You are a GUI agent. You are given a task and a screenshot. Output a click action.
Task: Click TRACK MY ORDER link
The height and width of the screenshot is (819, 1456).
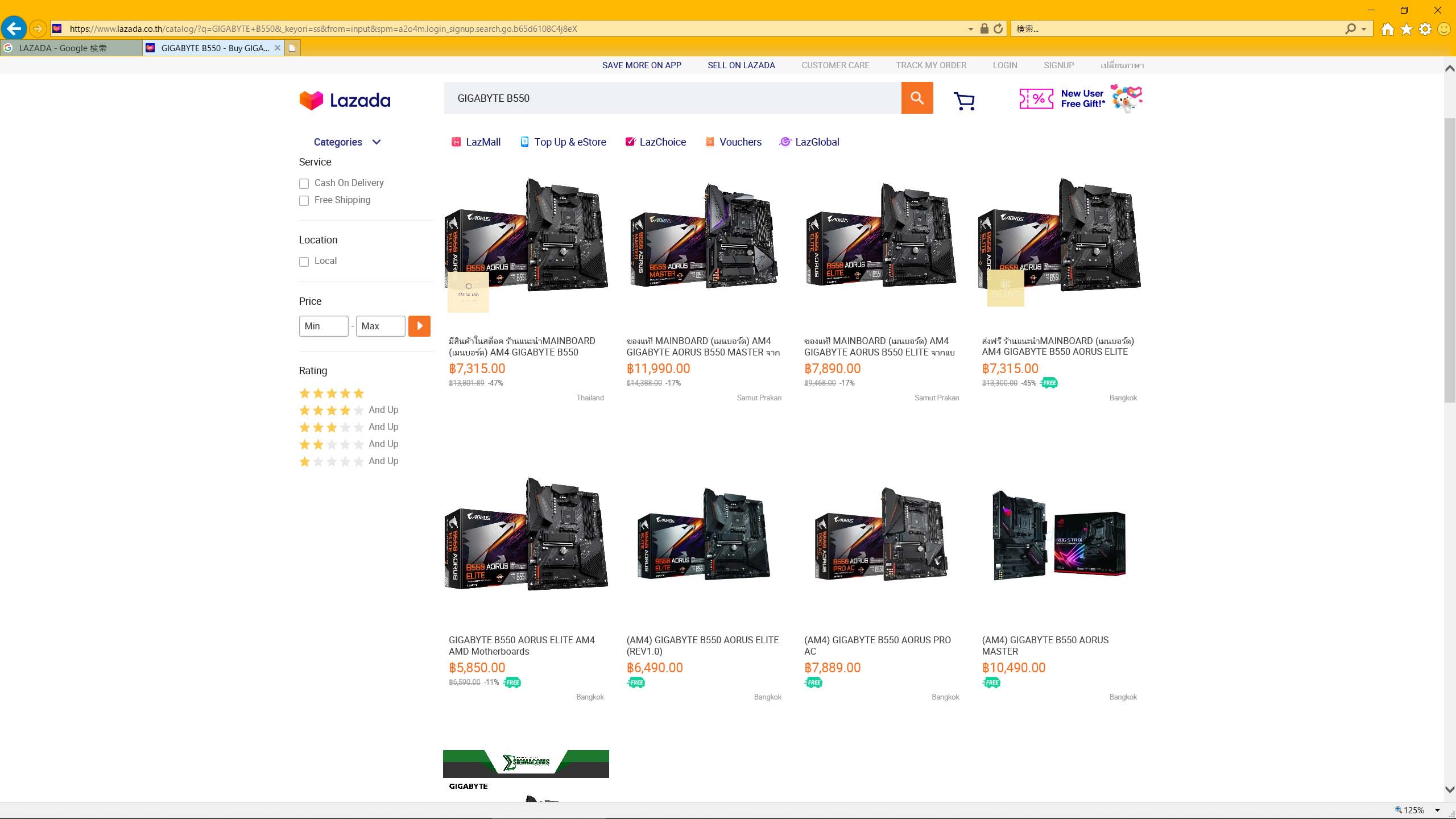tap(931, 65)
